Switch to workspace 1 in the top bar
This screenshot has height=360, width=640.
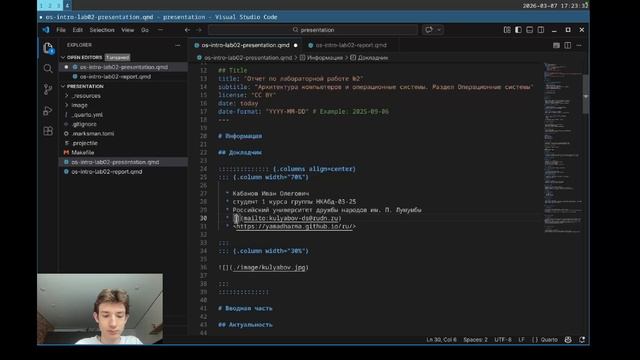coord(42,5)
